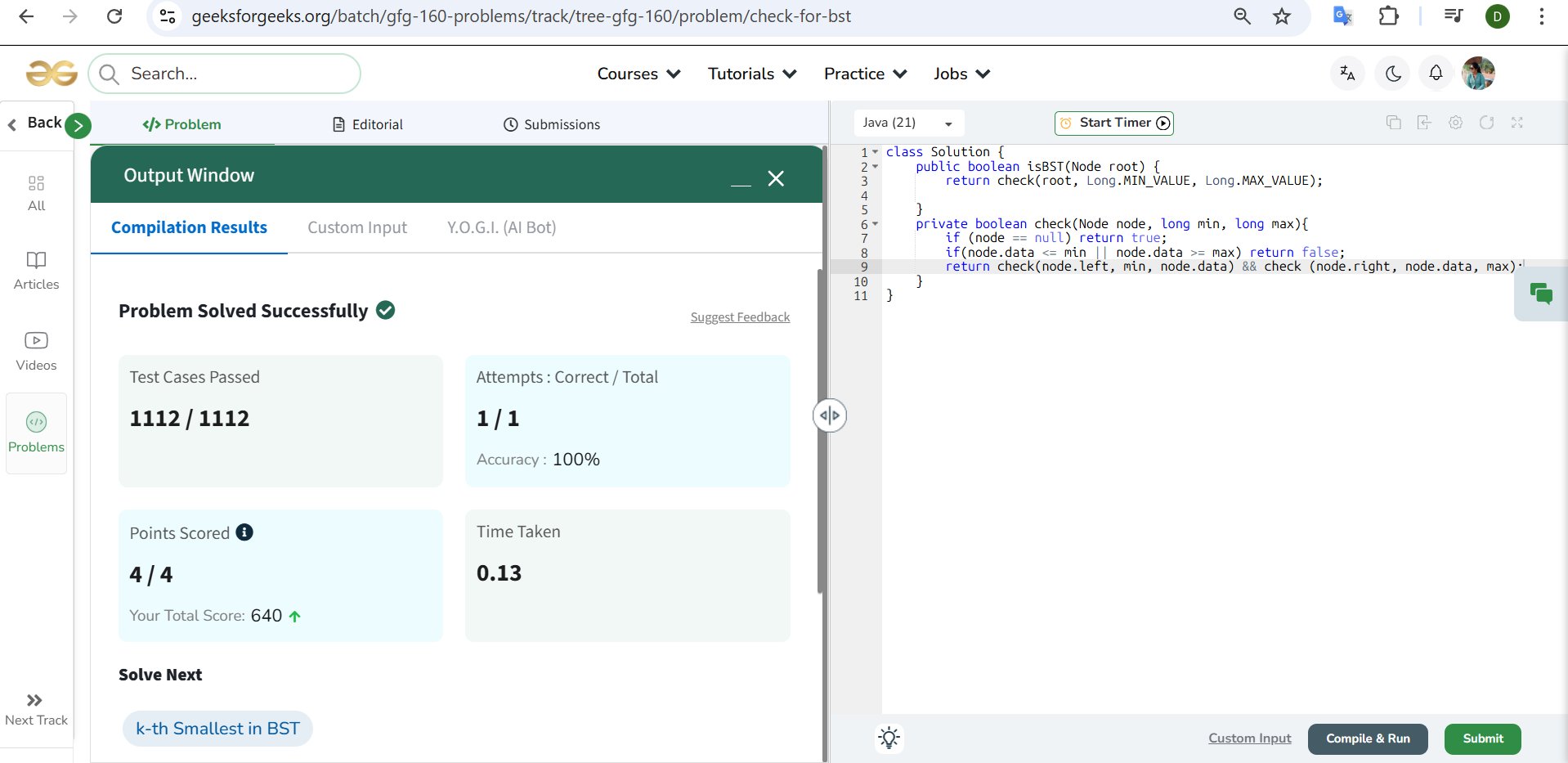Expand the Practice dropdown menu

865,74
